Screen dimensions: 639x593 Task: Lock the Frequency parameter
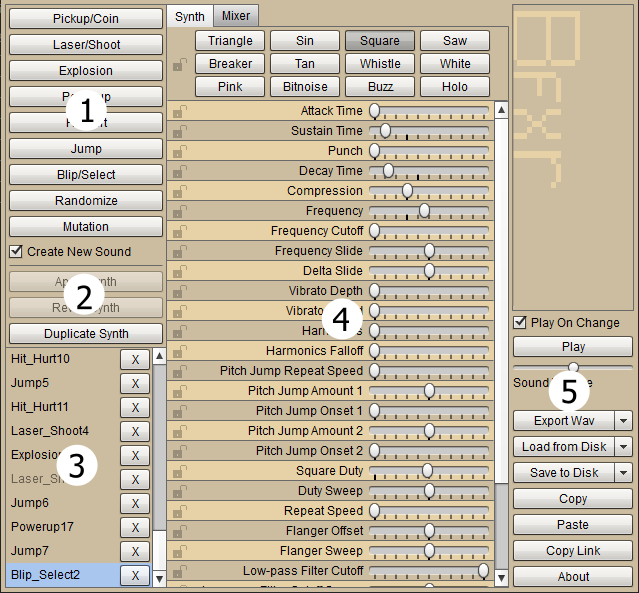click(x=178, y=212)
